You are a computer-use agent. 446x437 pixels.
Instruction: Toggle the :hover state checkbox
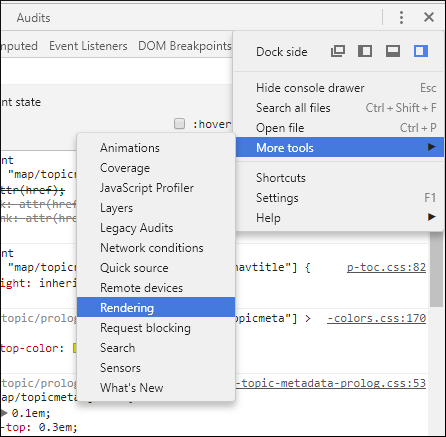tap(179, 124)
